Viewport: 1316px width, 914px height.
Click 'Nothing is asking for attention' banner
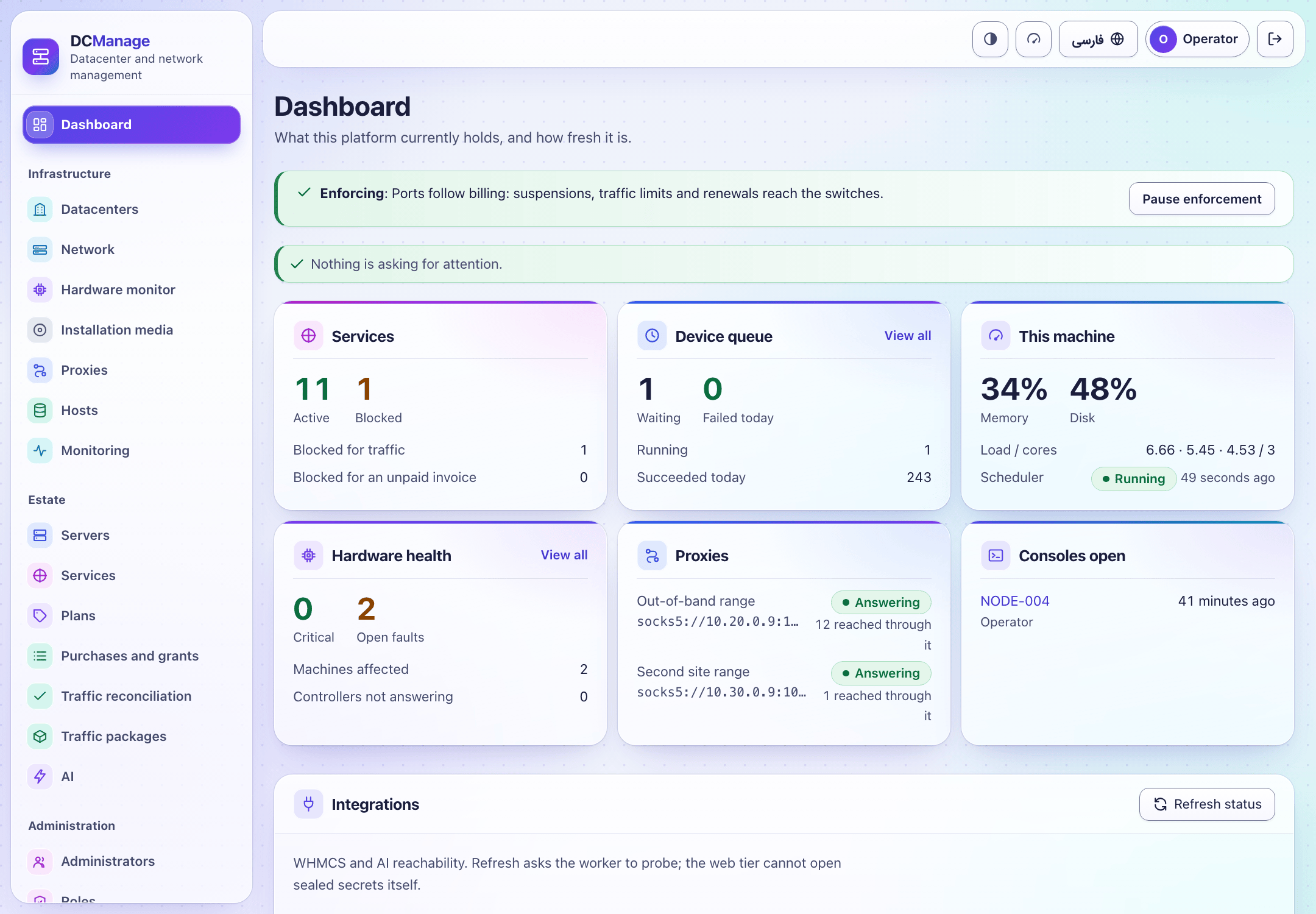click(784, 264)
